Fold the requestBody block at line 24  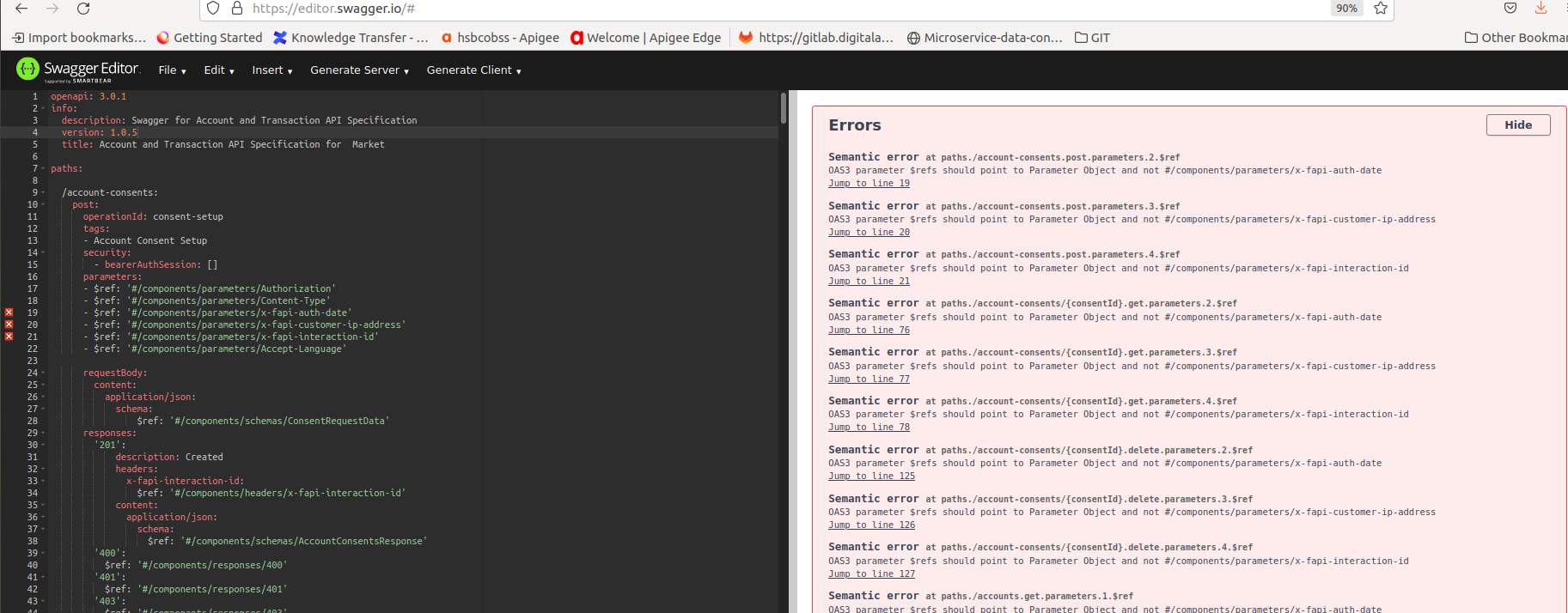43,373
